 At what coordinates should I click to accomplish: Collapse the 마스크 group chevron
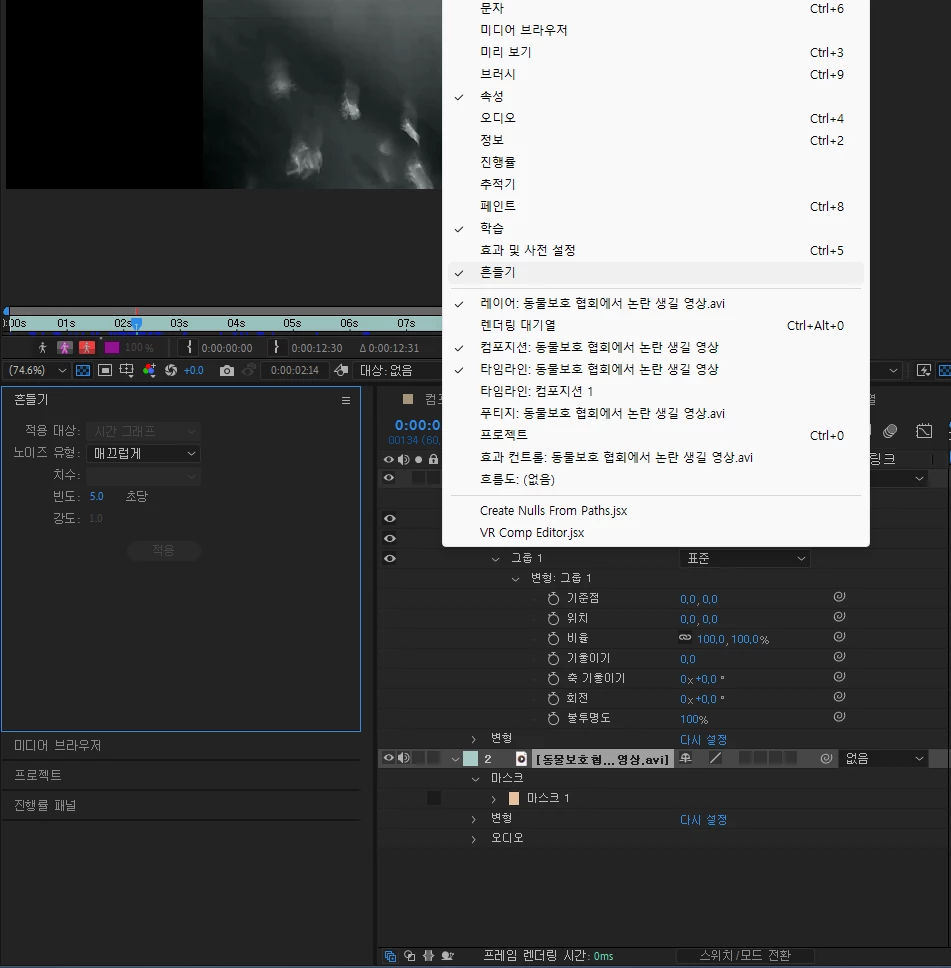click(476, 779)
